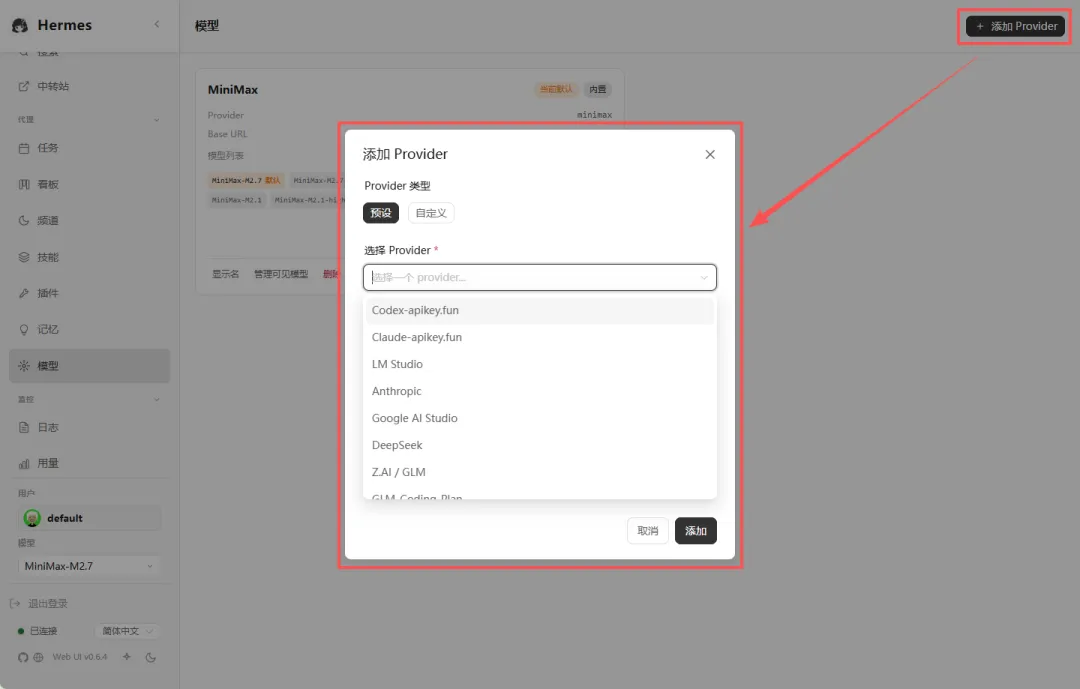Select the default user profile row

pos(90,518)
